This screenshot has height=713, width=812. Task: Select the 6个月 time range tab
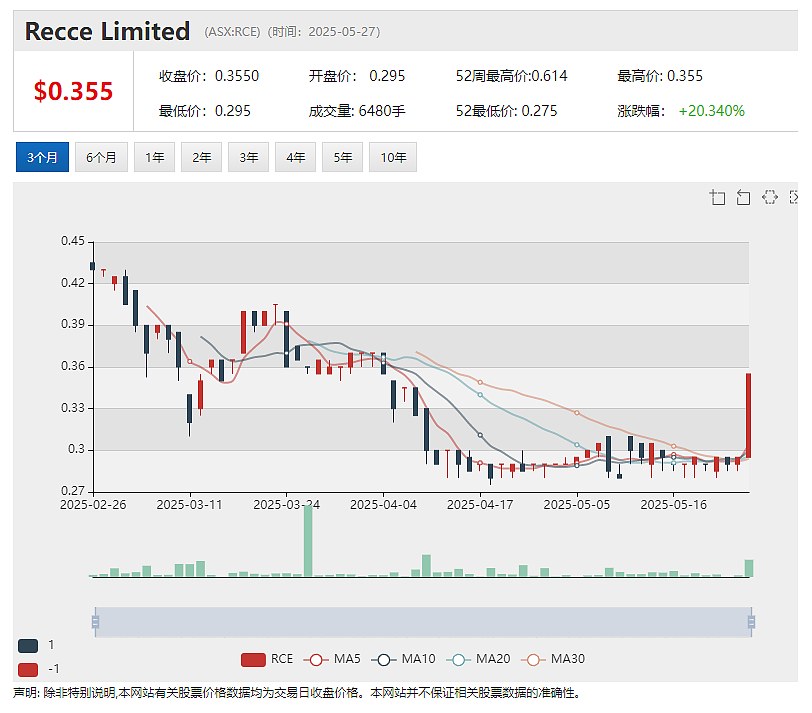tap(102, 157)
